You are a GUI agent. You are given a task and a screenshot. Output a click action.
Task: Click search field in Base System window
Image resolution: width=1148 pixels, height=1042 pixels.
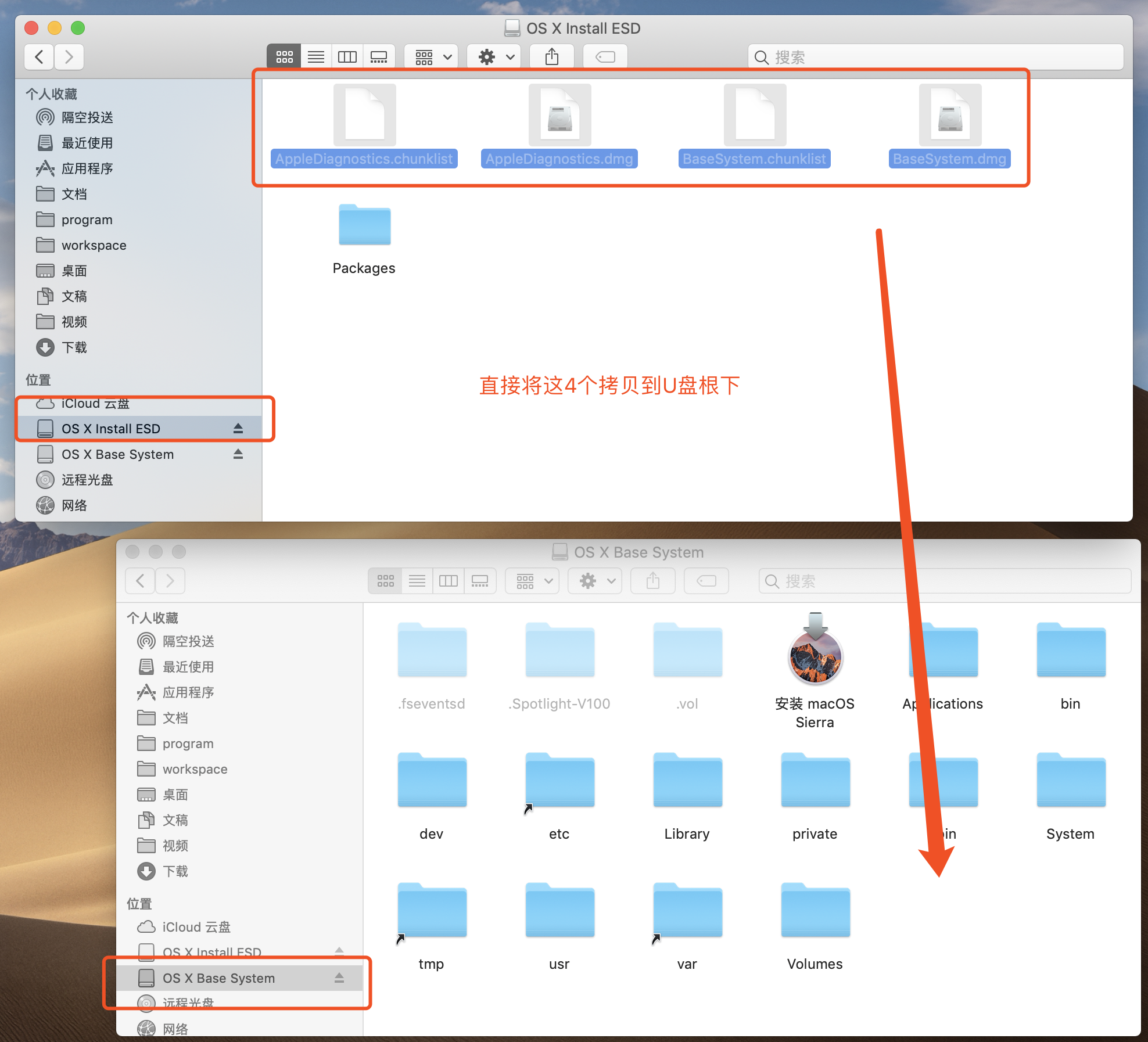[945, 581]
